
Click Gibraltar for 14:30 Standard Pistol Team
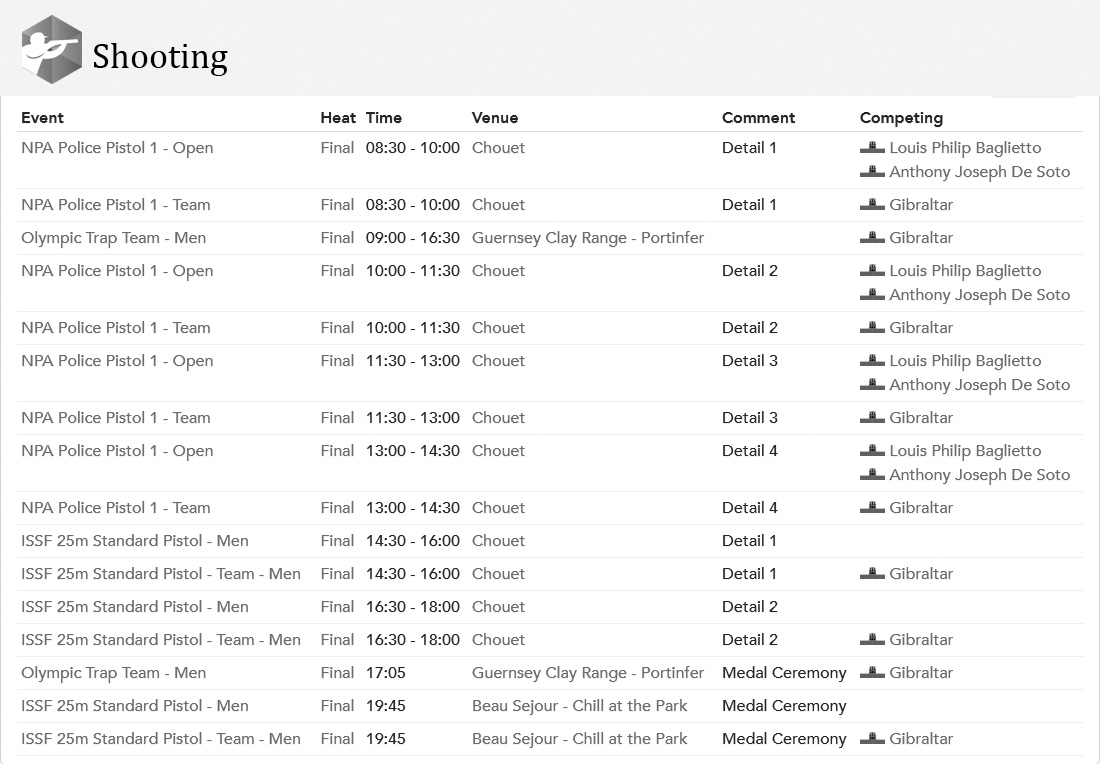(921, 573)
